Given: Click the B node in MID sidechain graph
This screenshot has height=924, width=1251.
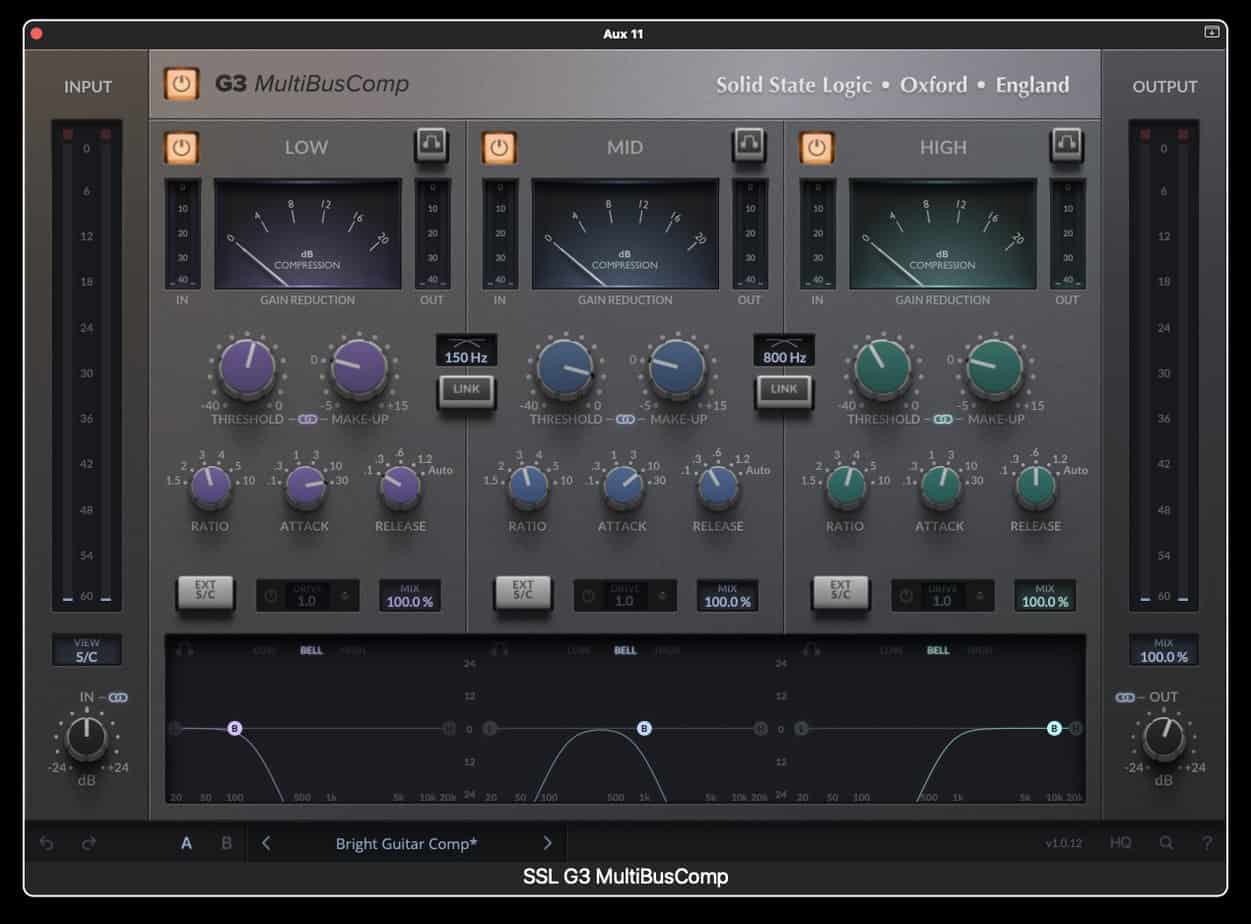Looking at the screenshot, I should tap(644, 729).
